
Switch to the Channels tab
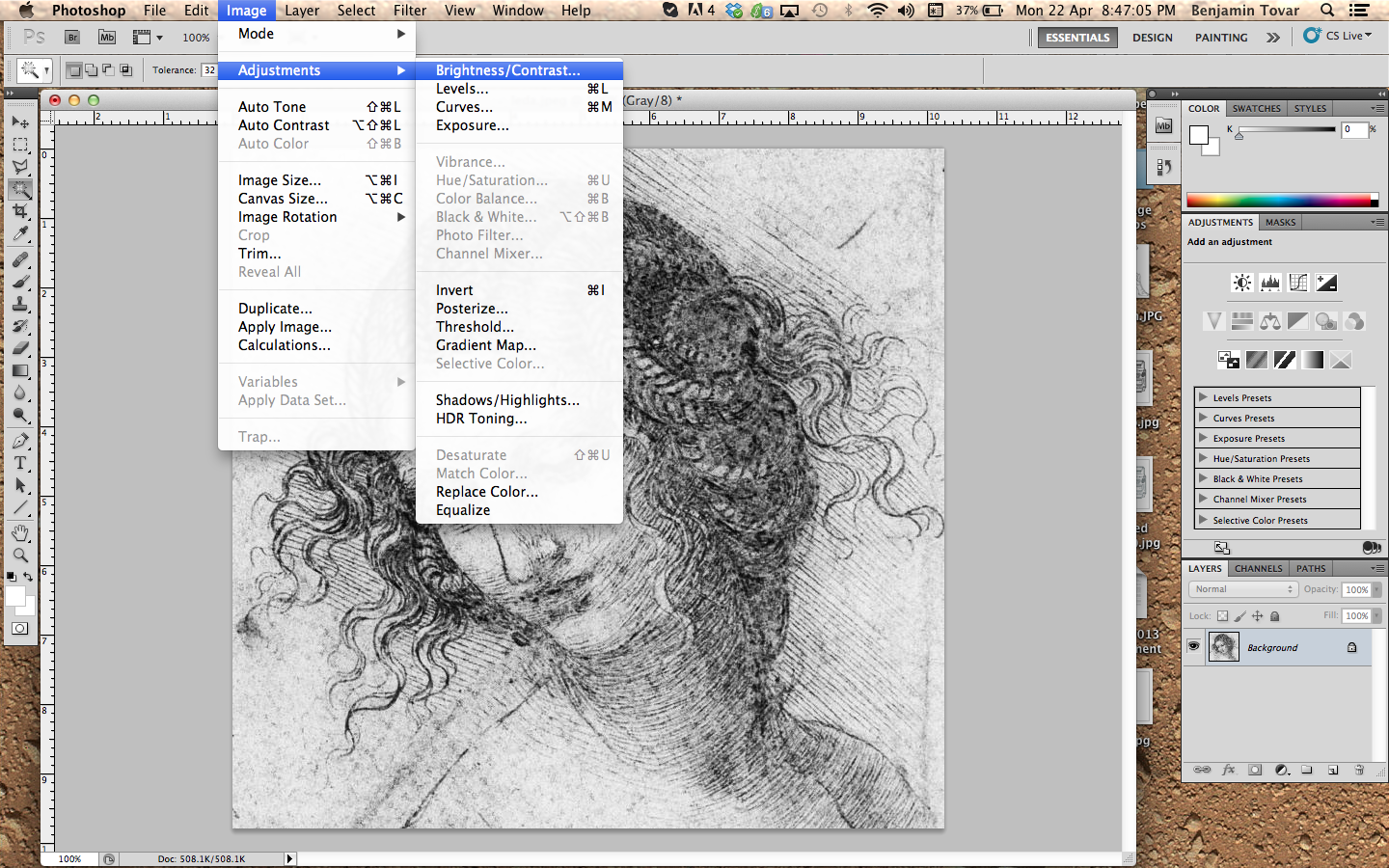(x=1258, y=568)
